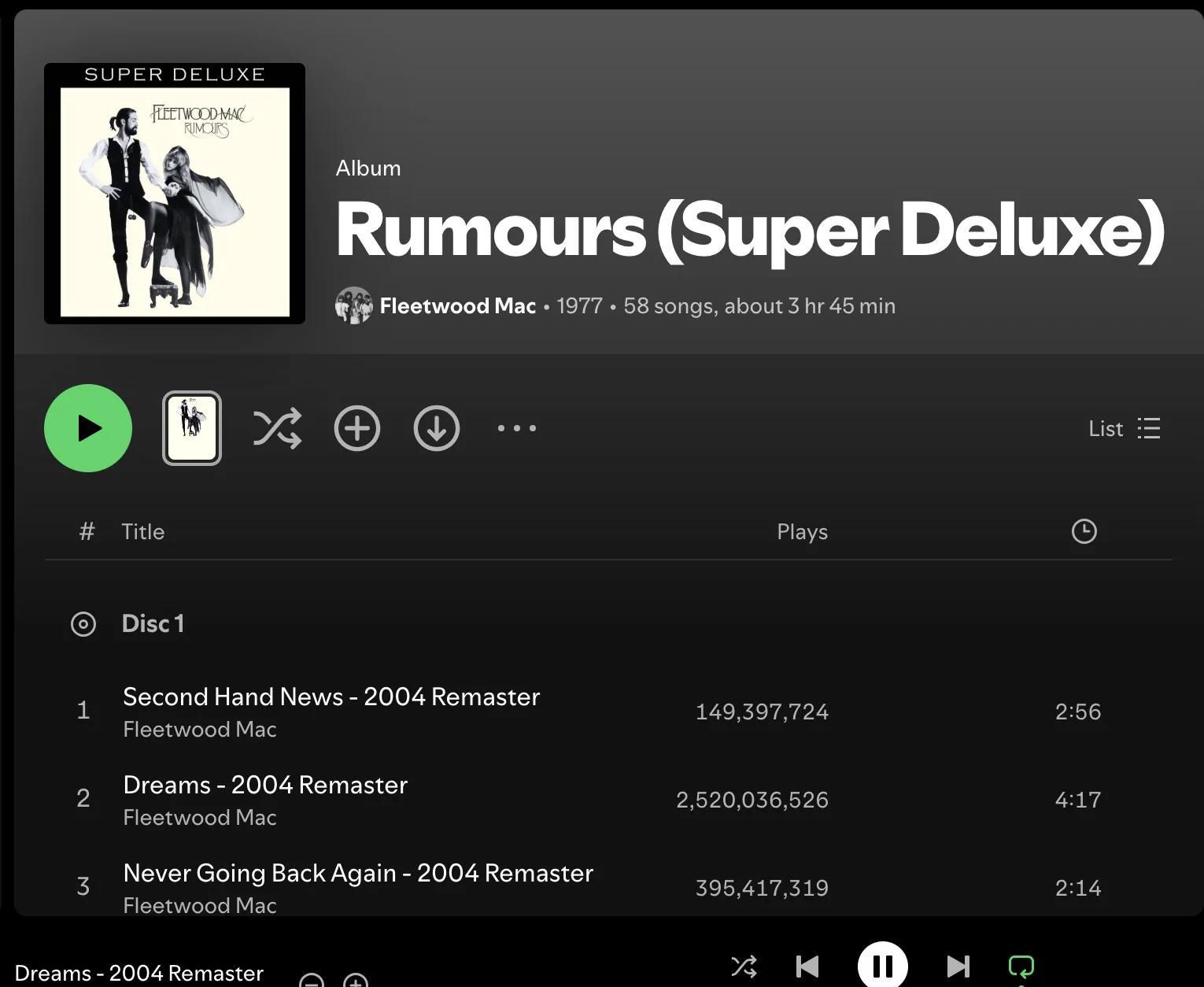This screenshot has width=1204, height=987.
Task: Open Fleetwood Mac link under Never Going Back Again
Action: (x=200, y=905)
